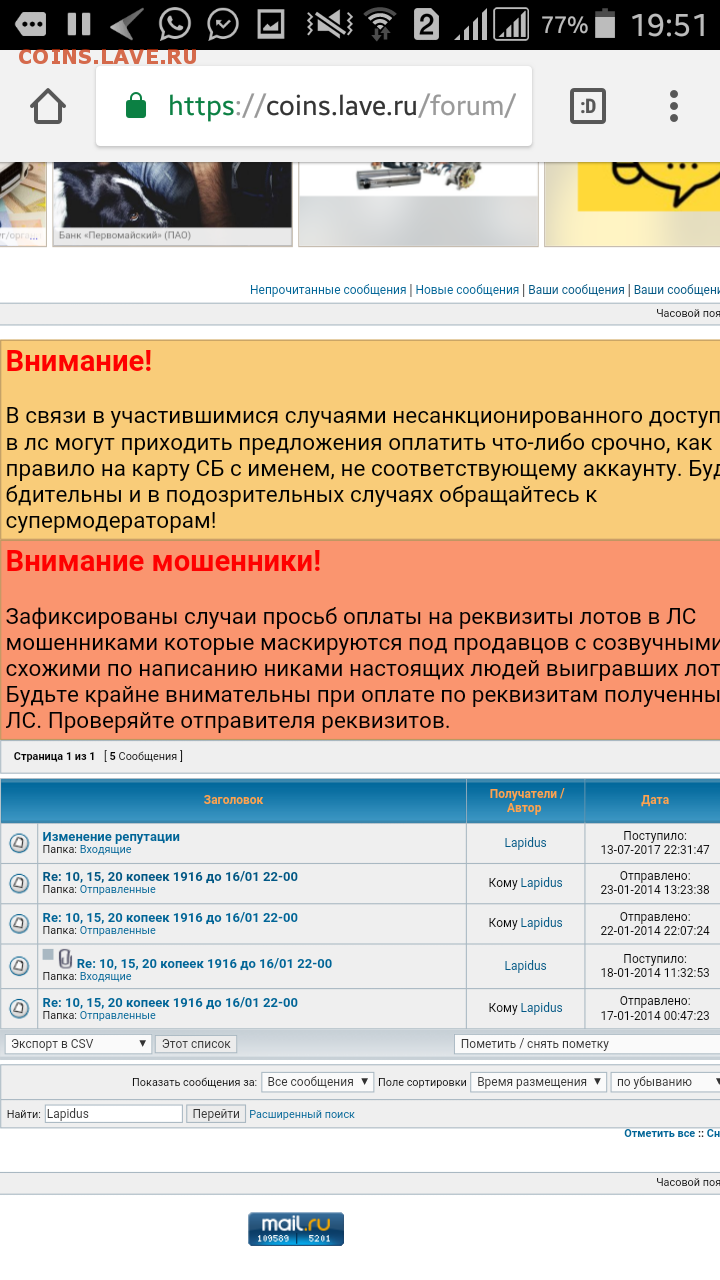Click the yellow chat-bubble ad banner
720x1280 pixels.
pos(632,204)
